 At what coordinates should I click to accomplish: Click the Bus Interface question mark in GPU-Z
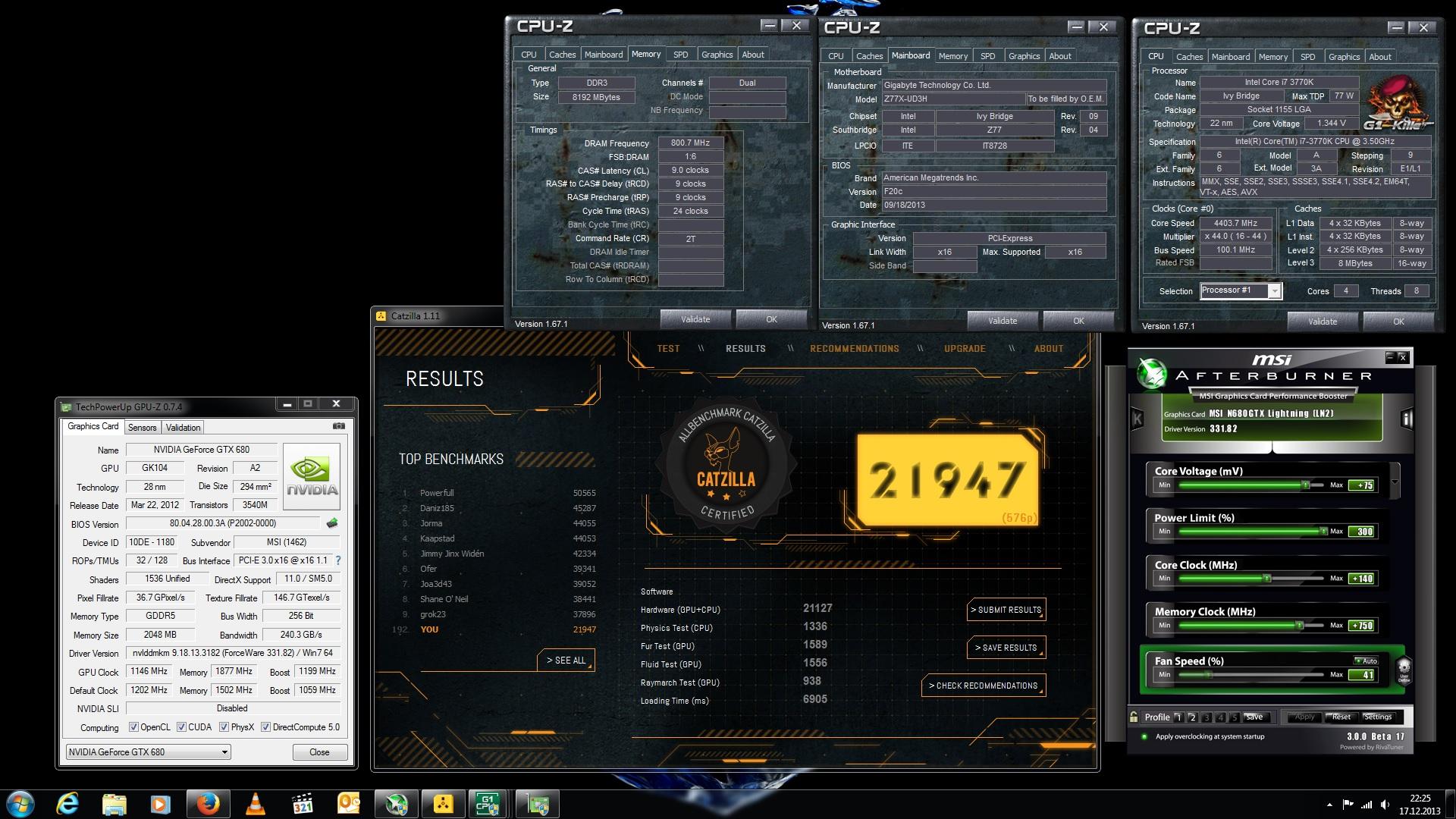pos(338,560)
